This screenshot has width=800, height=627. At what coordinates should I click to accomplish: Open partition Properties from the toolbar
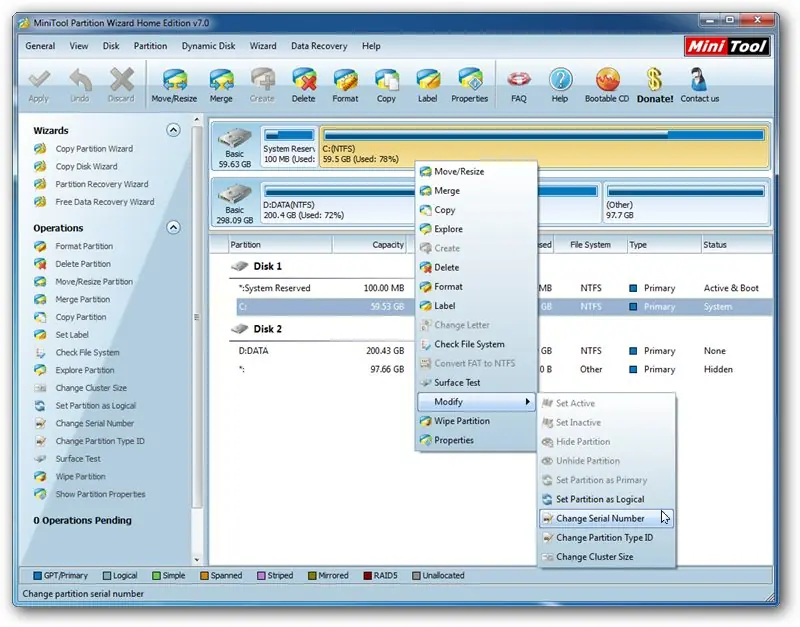[469, 86]
